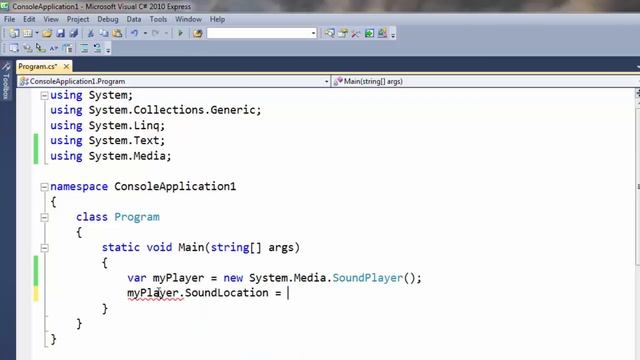Click the Paste clipboard icon

click(x=117, y=33)
